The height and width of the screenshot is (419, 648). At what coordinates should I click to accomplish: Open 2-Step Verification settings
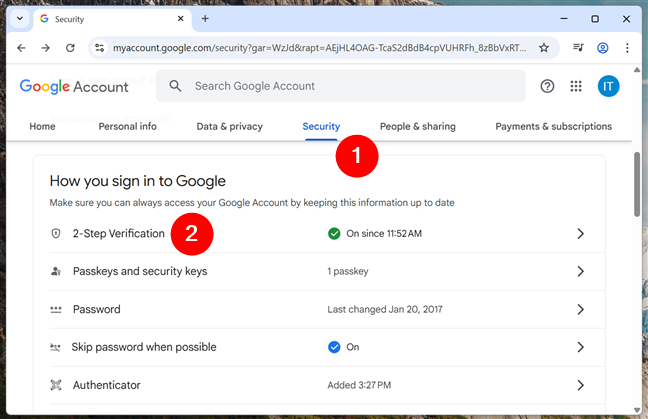point(327,233)
